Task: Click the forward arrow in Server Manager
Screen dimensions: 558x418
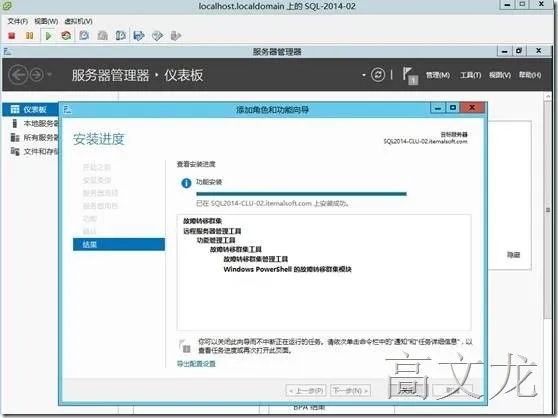Action: [x=36, y=75]
